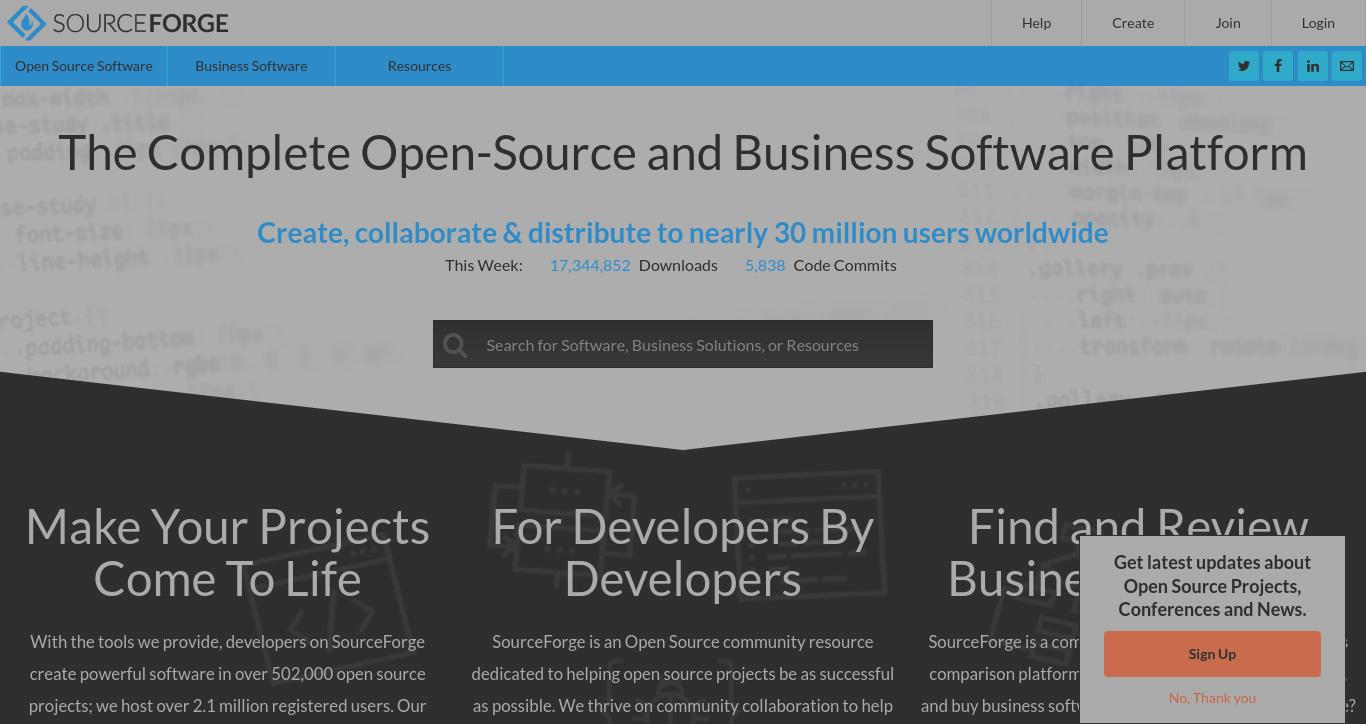The width and height of the screenshot is (1366, 724).
Task: Click the 'Code Commits' label text
Action: coord(845,265)
